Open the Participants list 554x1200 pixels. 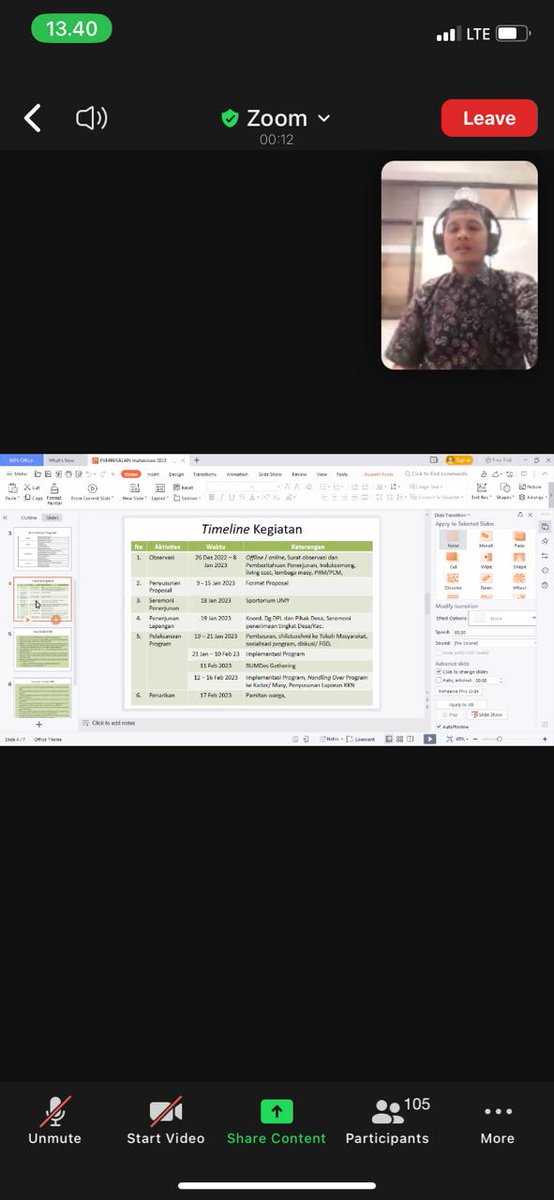(x=387, y=1120)
